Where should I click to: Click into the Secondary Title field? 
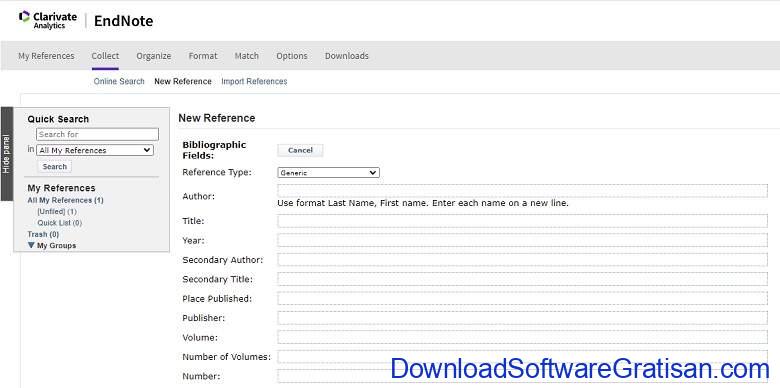[x=522, y=279]
